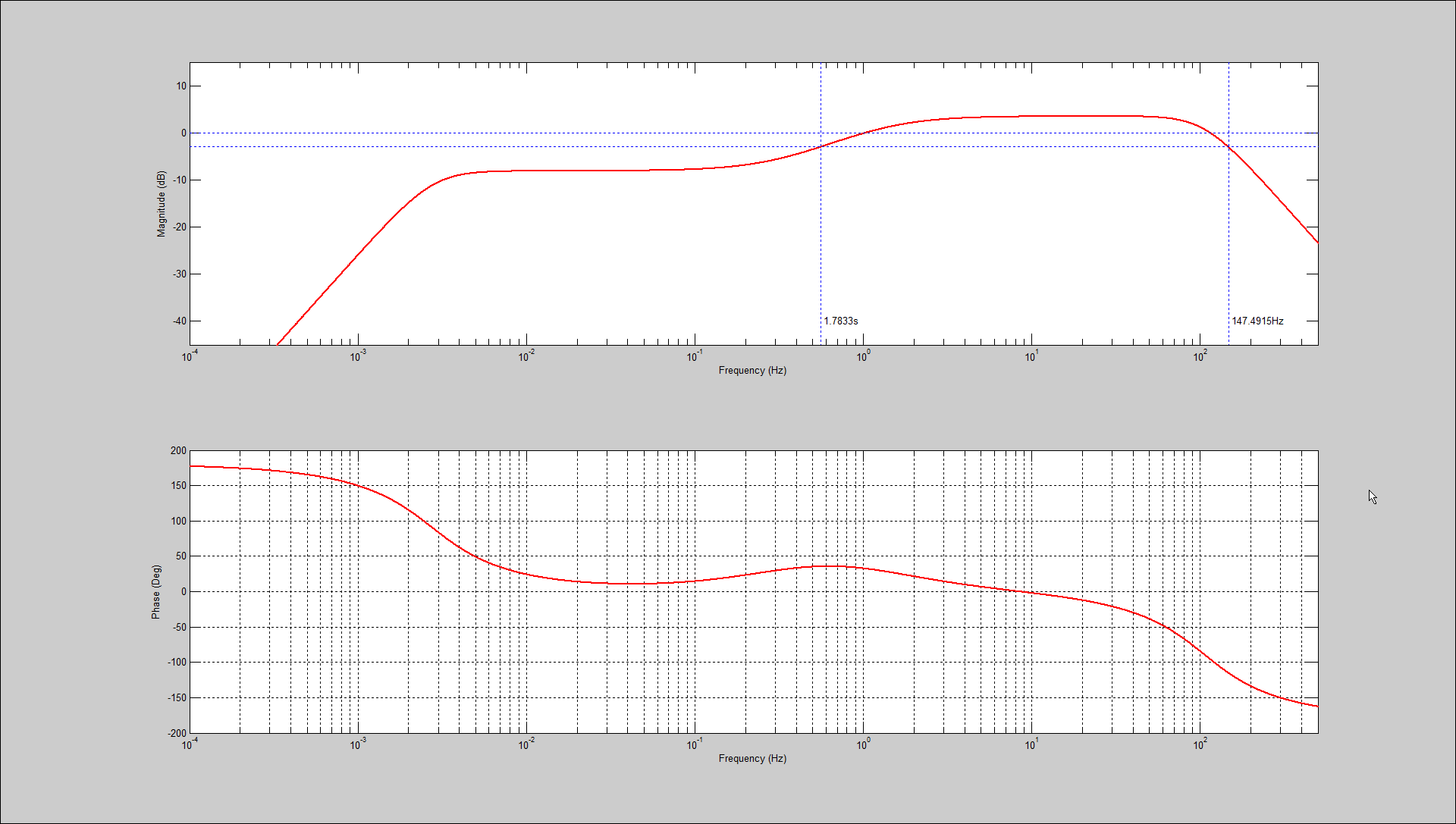The height and width of the screenshot is (824, 1456).
Task: Click the 10^0 tick label on magnitude plot
Action: (863, 356)
